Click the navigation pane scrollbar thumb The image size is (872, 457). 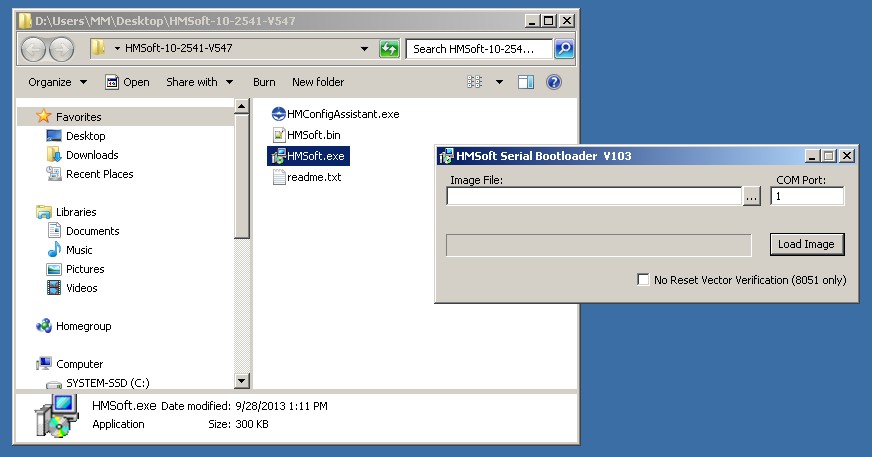[241, 176]
